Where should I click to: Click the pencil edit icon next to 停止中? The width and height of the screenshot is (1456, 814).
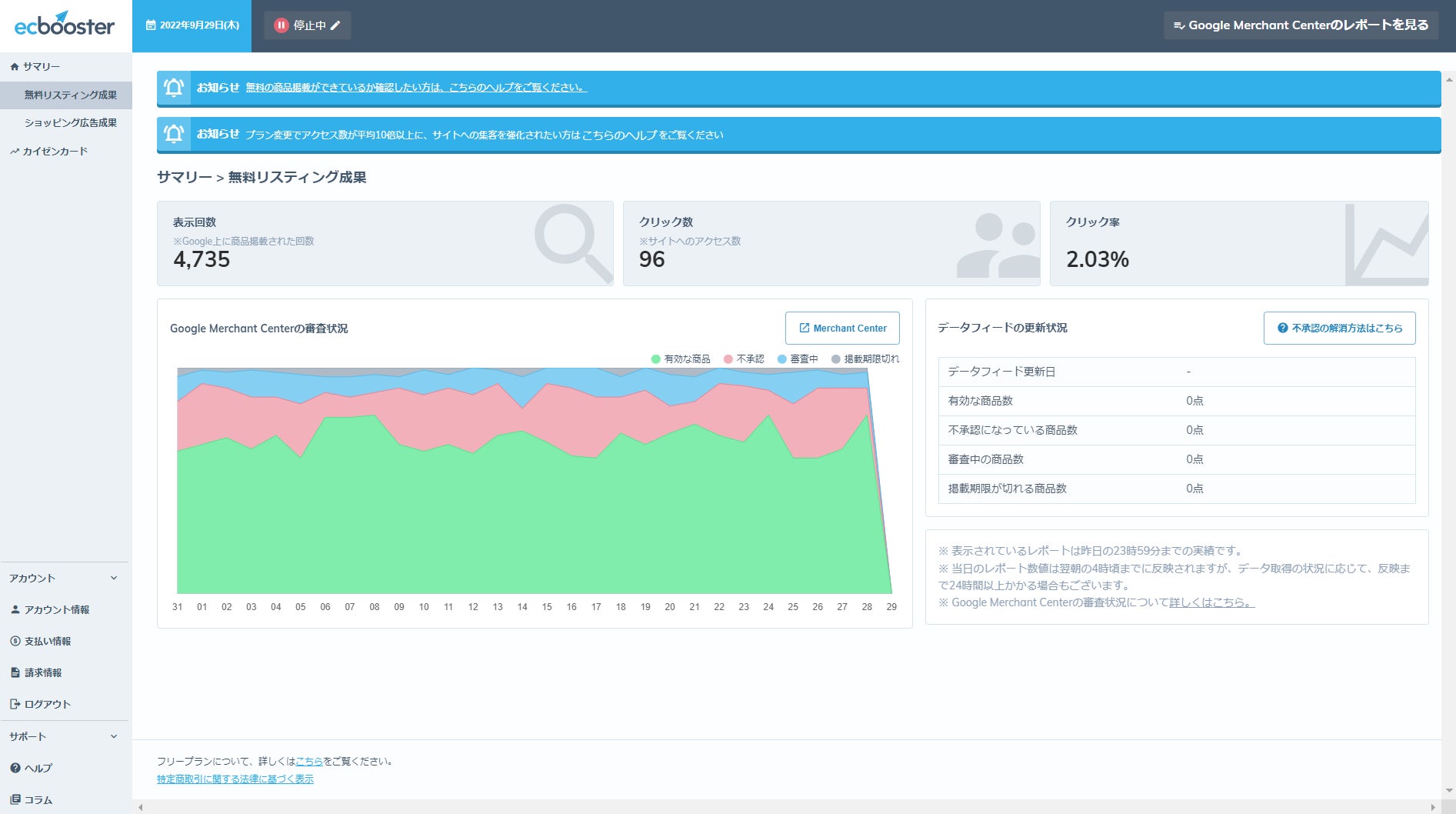pyautogui.click(x=335, y=25)
